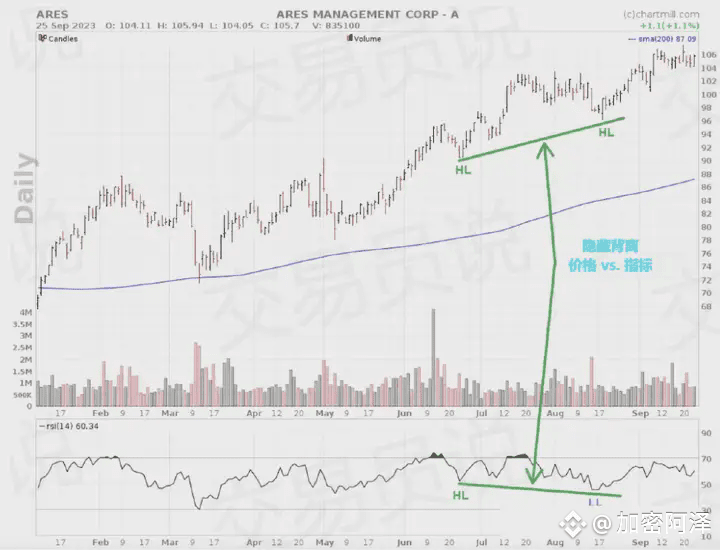Click the ARES MANAGEMENT CORP - A title
Screen dimensions: 720x550
[367, 14]
